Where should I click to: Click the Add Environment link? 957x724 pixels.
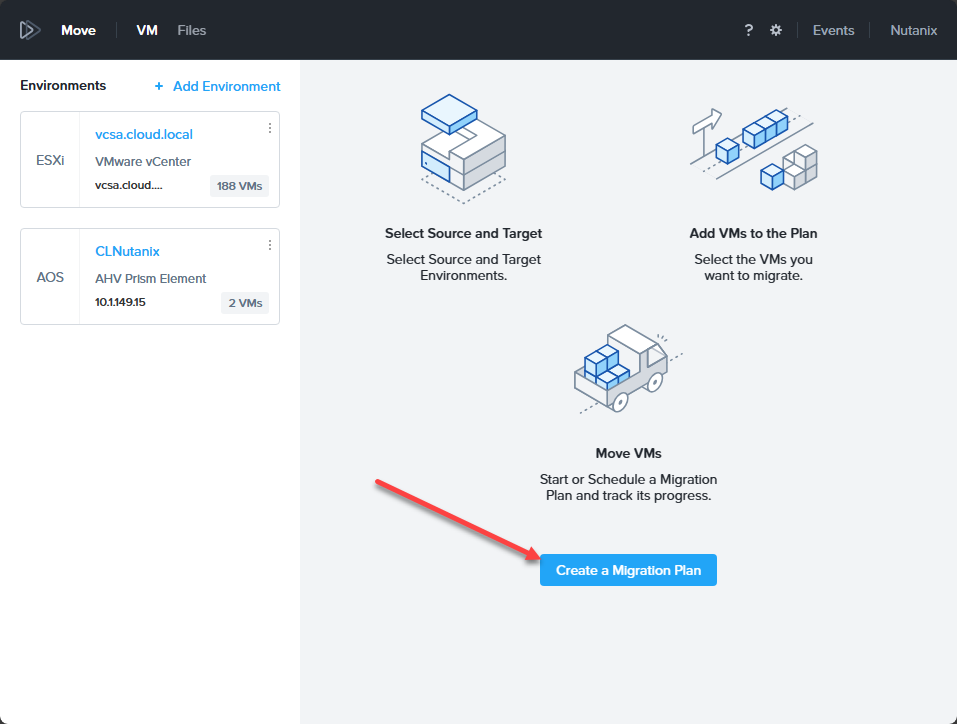click(x=227, y=87)
